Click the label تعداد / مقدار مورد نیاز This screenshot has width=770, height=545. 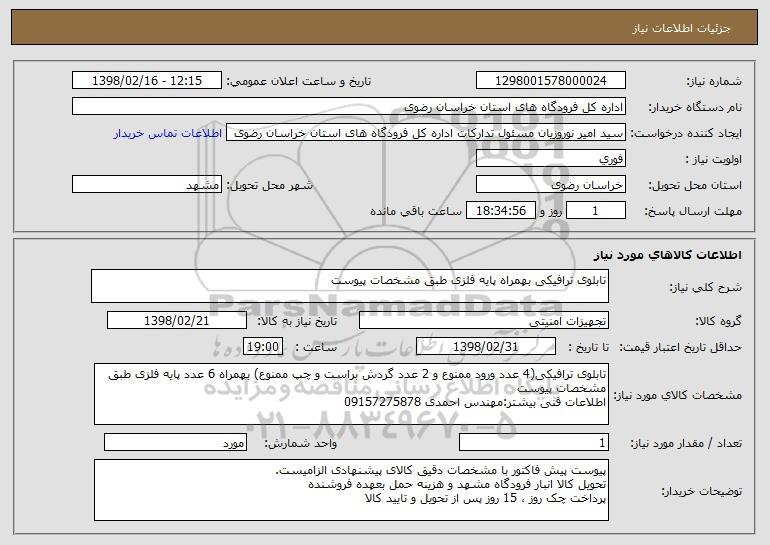coord(686,443)
